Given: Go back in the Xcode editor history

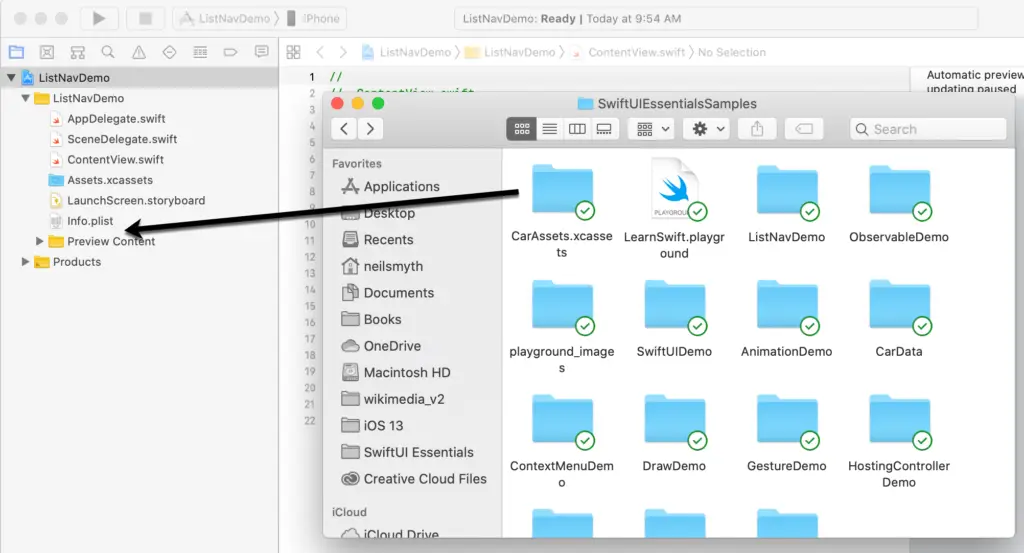Looking at the screenshot, I should point(320,52).
